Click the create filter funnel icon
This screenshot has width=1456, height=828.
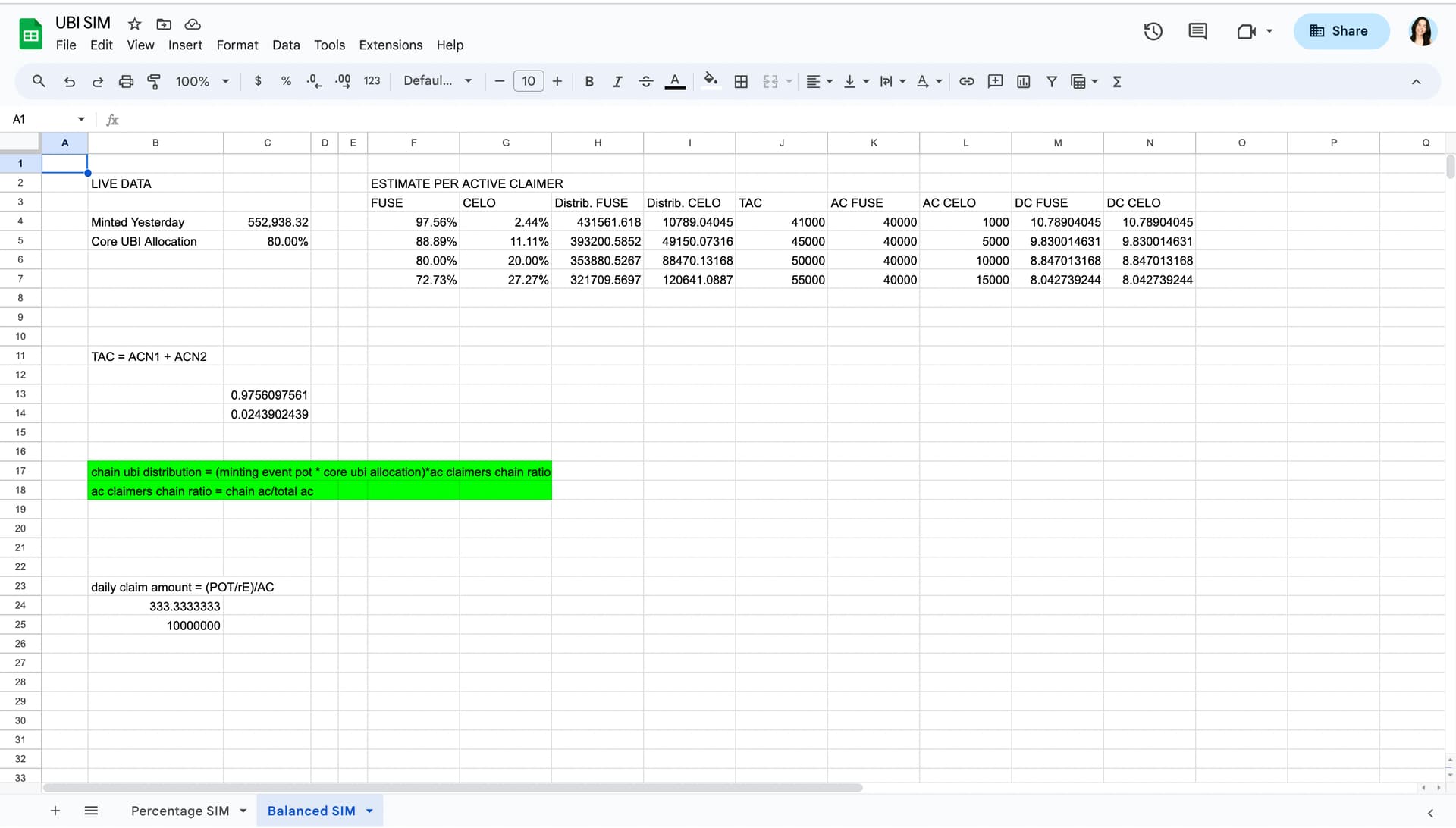[x=1051, y=81]
